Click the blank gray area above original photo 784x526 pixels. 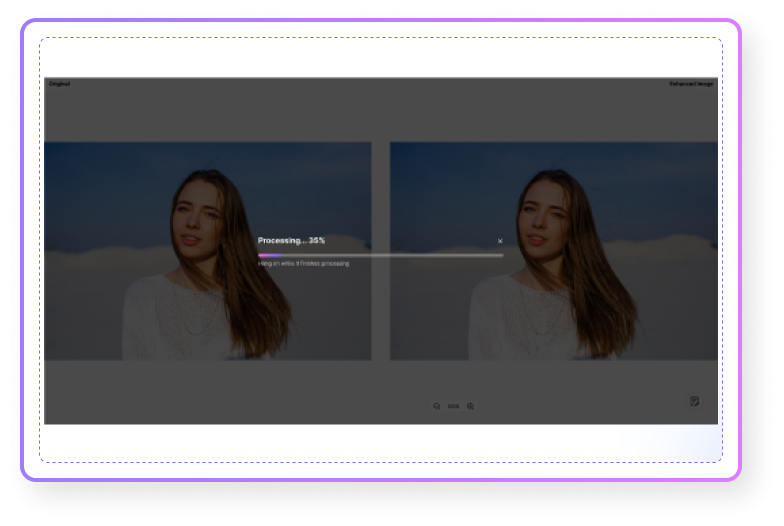[x=200, y=112]
